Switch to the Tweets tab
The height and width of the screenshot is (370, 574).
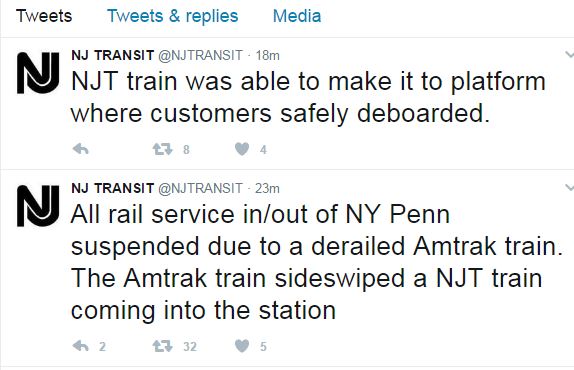pos(44,16)
